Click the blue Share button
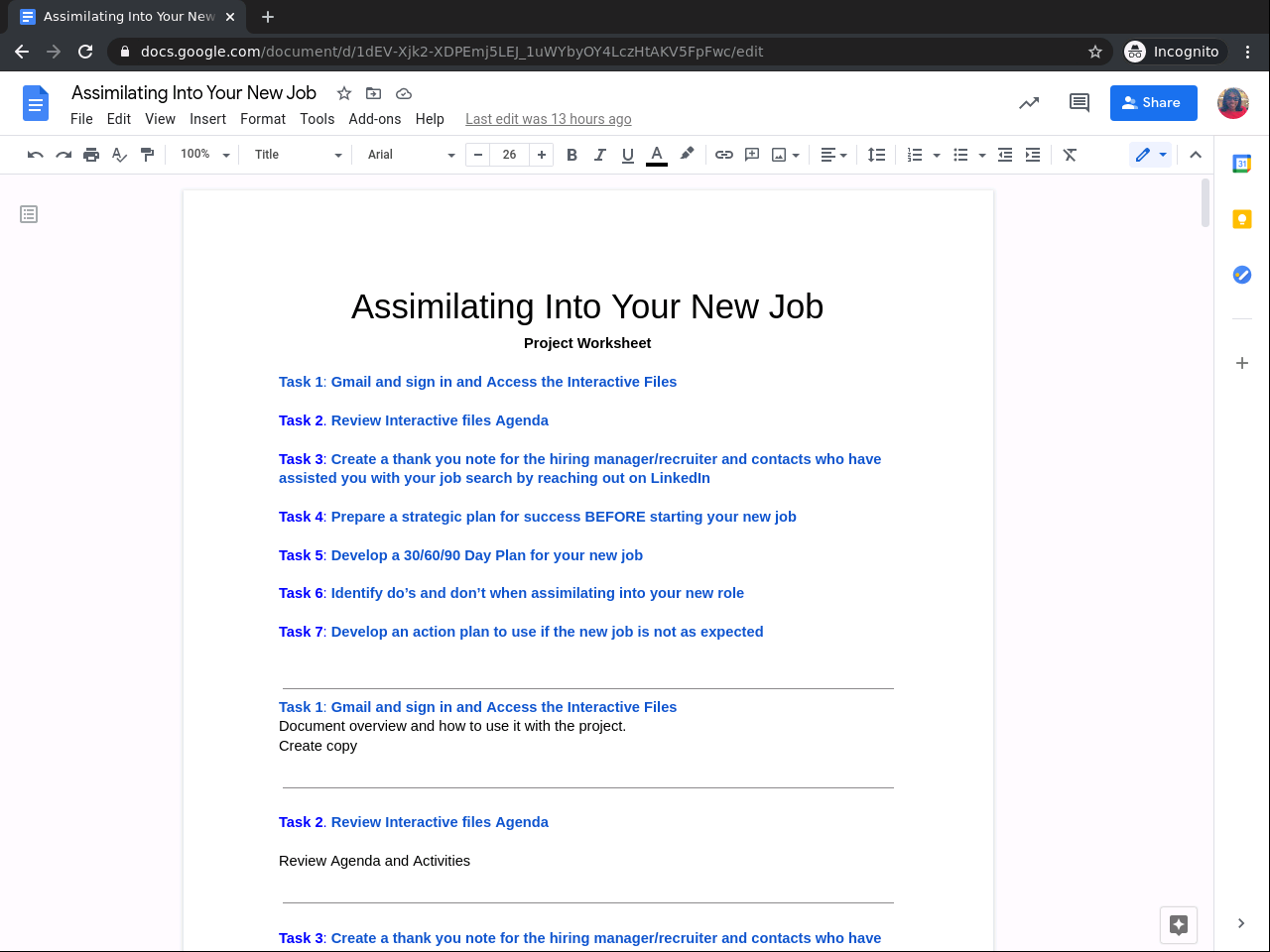 tap(1154, 103)
